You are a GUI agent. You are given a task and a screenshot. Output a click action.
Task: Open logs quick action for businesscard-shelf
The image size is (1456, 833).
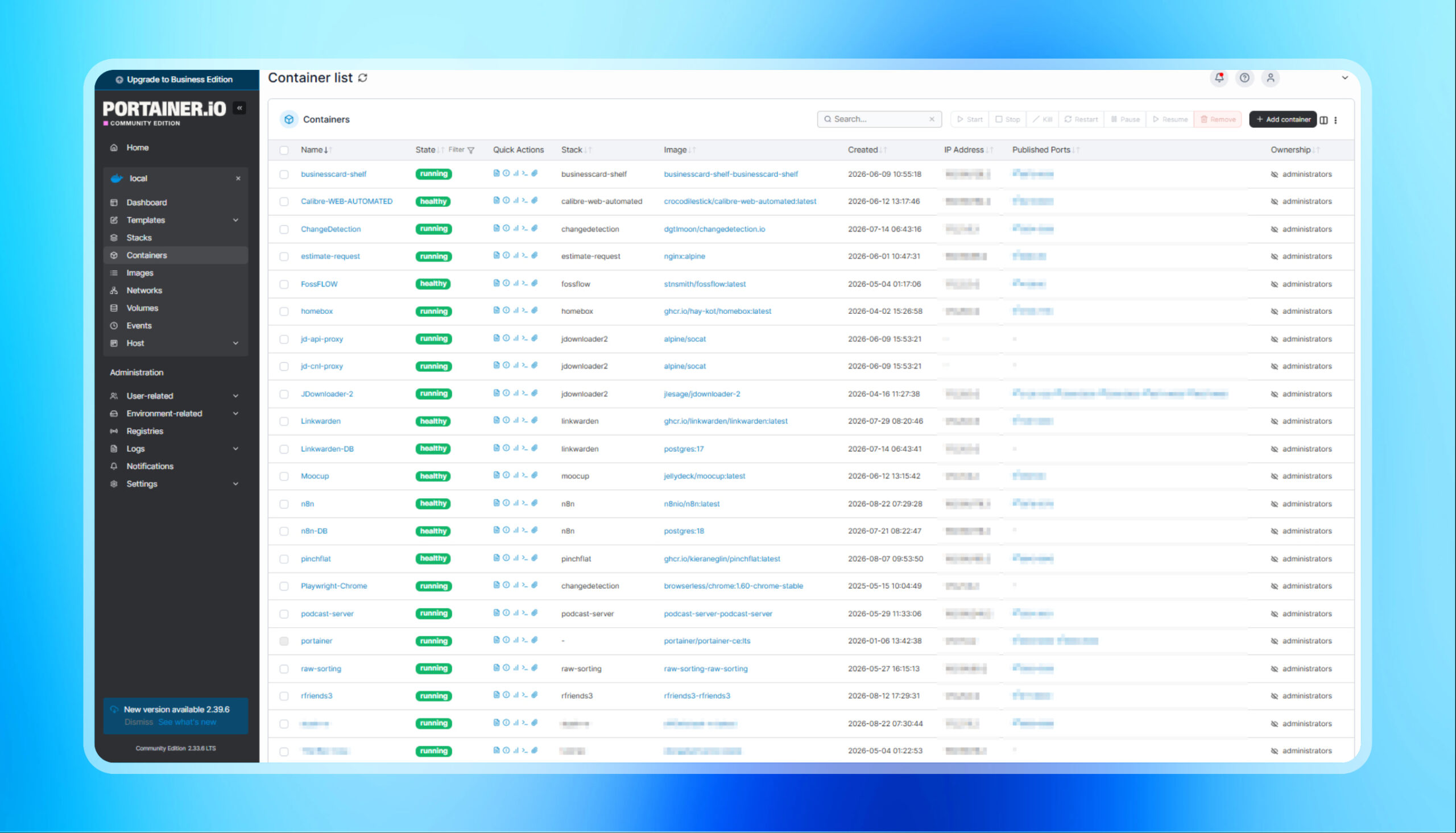pyautogui.click(x=496, y=173)
